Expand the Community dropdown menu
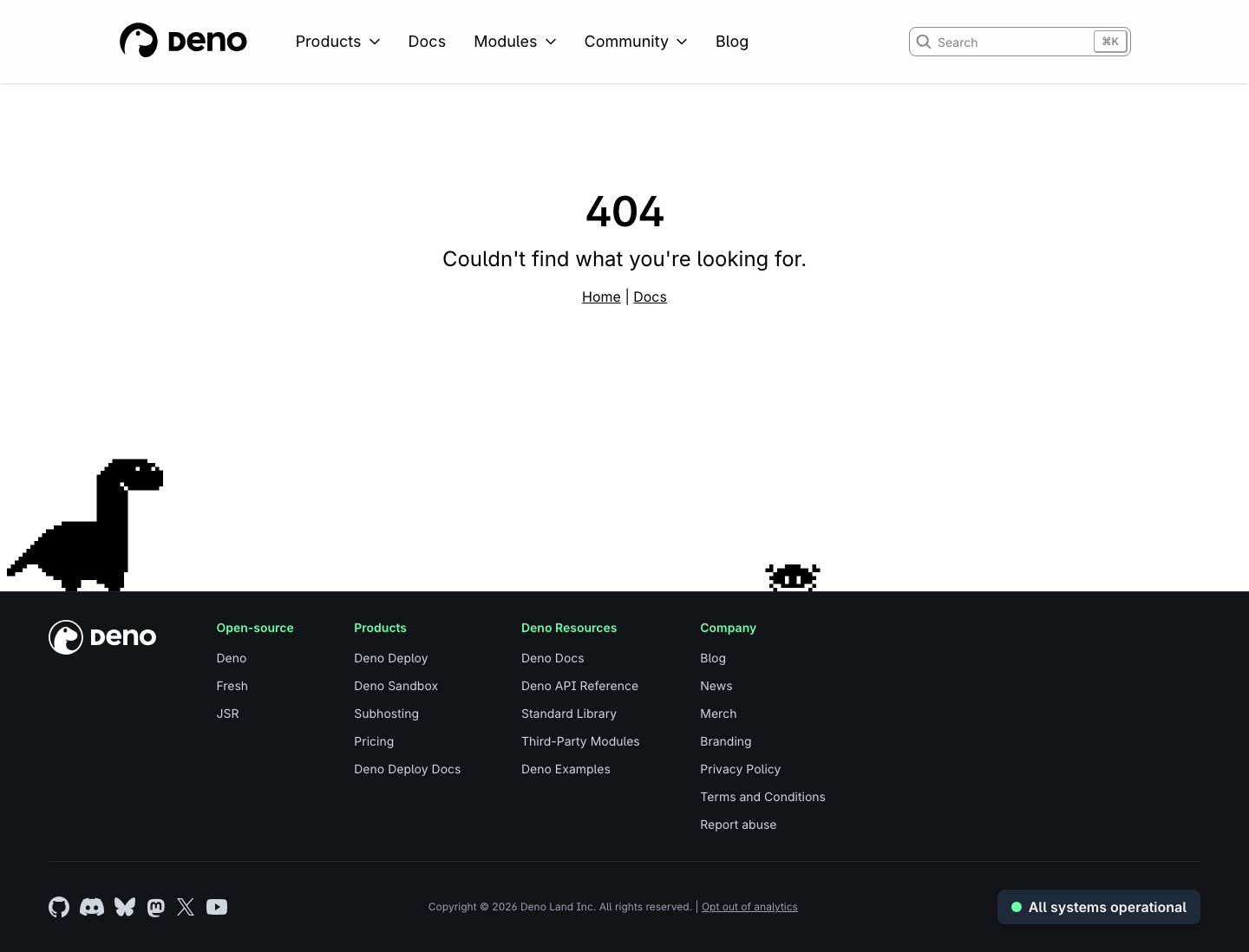Screen dimensions: 1249x952 636,42
